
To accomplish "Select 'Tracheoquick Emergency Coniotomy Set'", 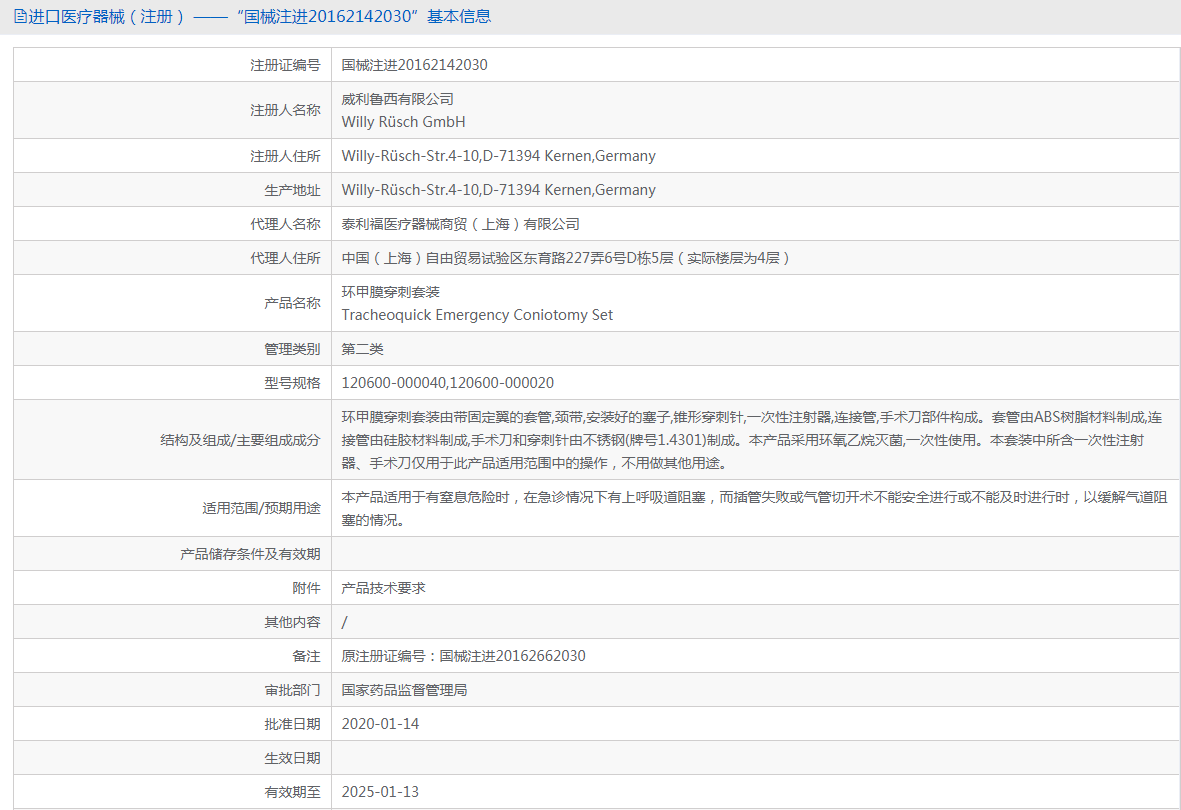I will (477, 315).
